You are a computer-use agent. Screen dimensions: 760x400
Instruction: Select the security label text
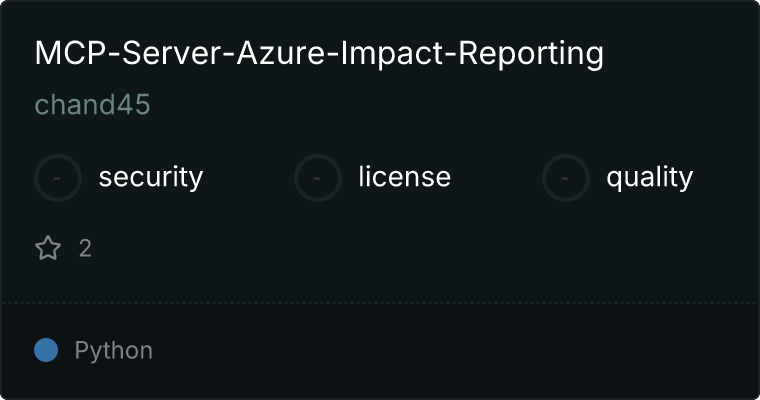pos(150,178)
